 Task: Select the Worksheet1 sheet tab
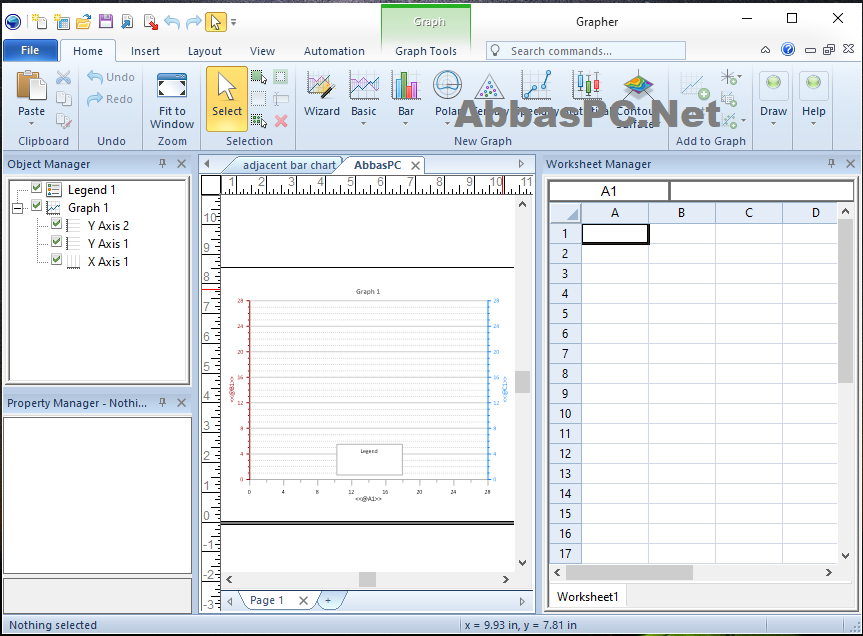587,596
